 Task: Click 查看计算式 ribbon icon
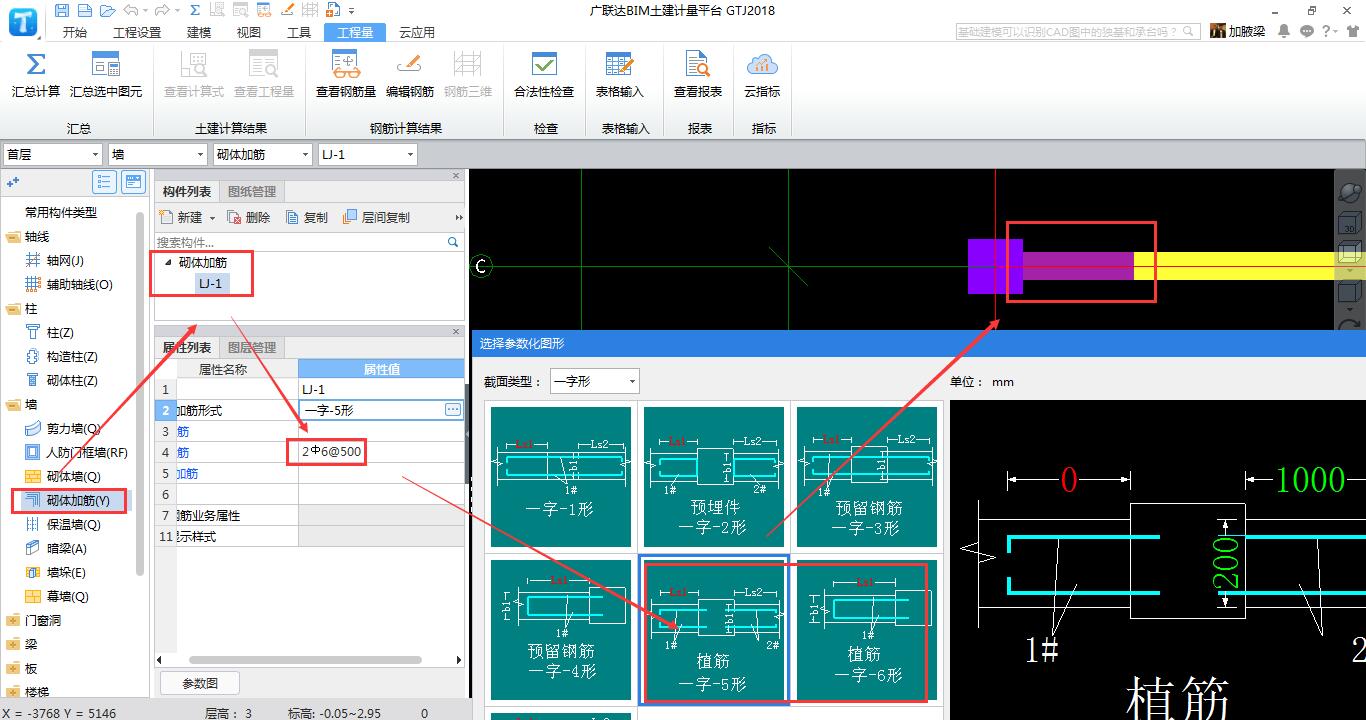[x=194, y=76]
